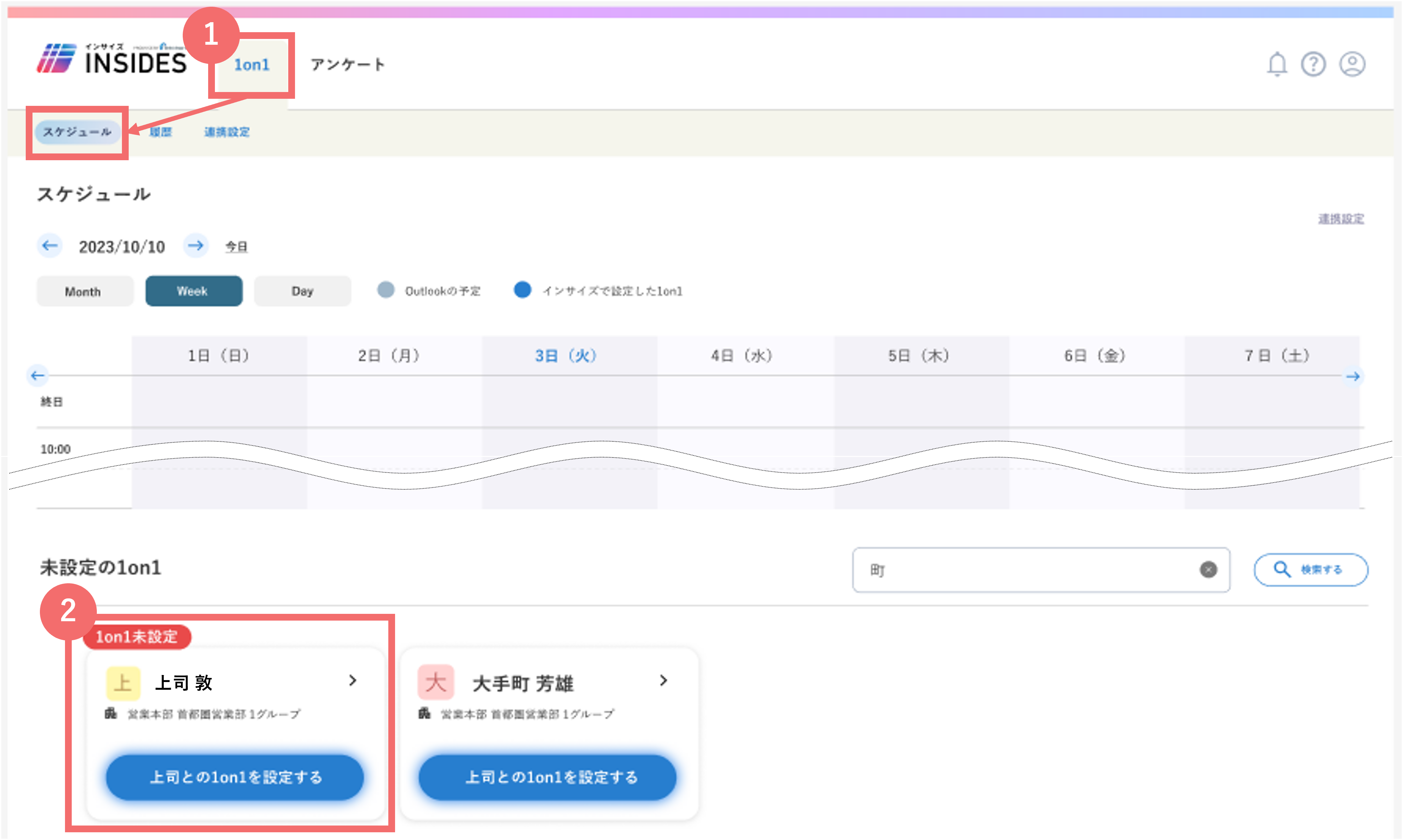The height and width of the screenshot is (840, 1403).
Task: Select the スケジュール sub-tab
Action: 78,132
